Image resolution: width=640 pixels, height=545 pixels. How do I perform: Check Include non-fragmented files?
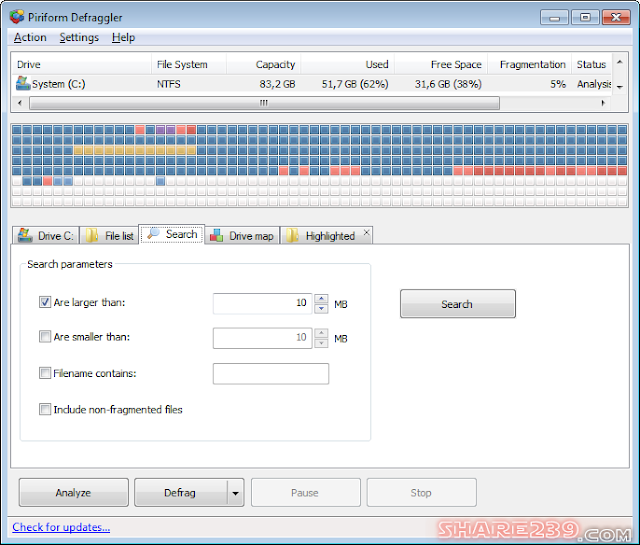click(x=44, y=409)
